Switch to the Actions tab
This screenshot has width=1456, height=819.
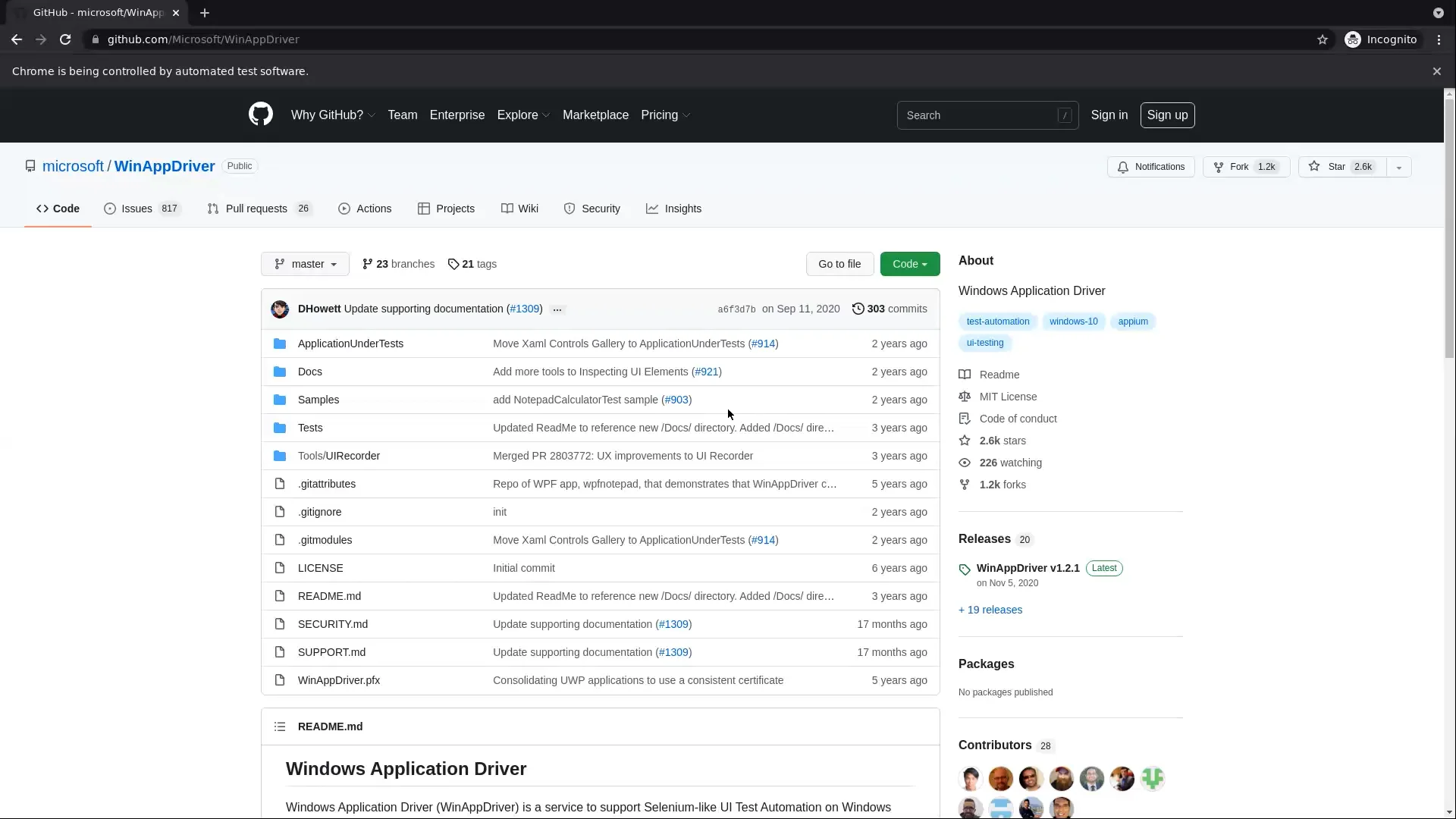365,209
